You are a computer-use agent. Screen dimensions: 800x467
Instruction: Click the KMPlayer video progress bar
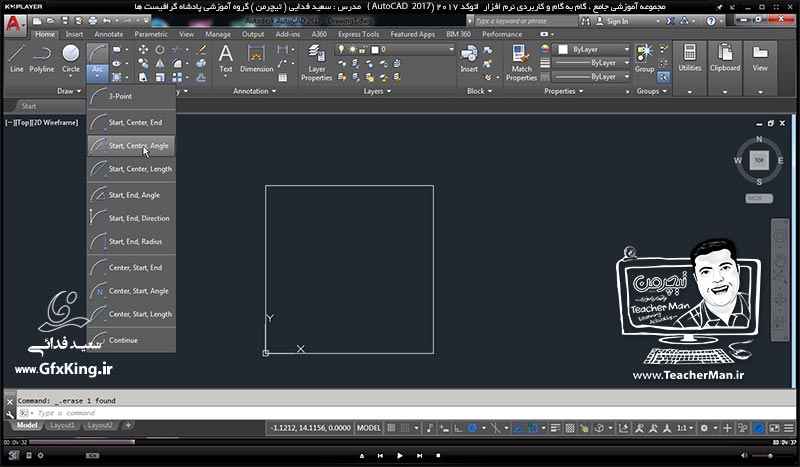[x=399, y=443]
